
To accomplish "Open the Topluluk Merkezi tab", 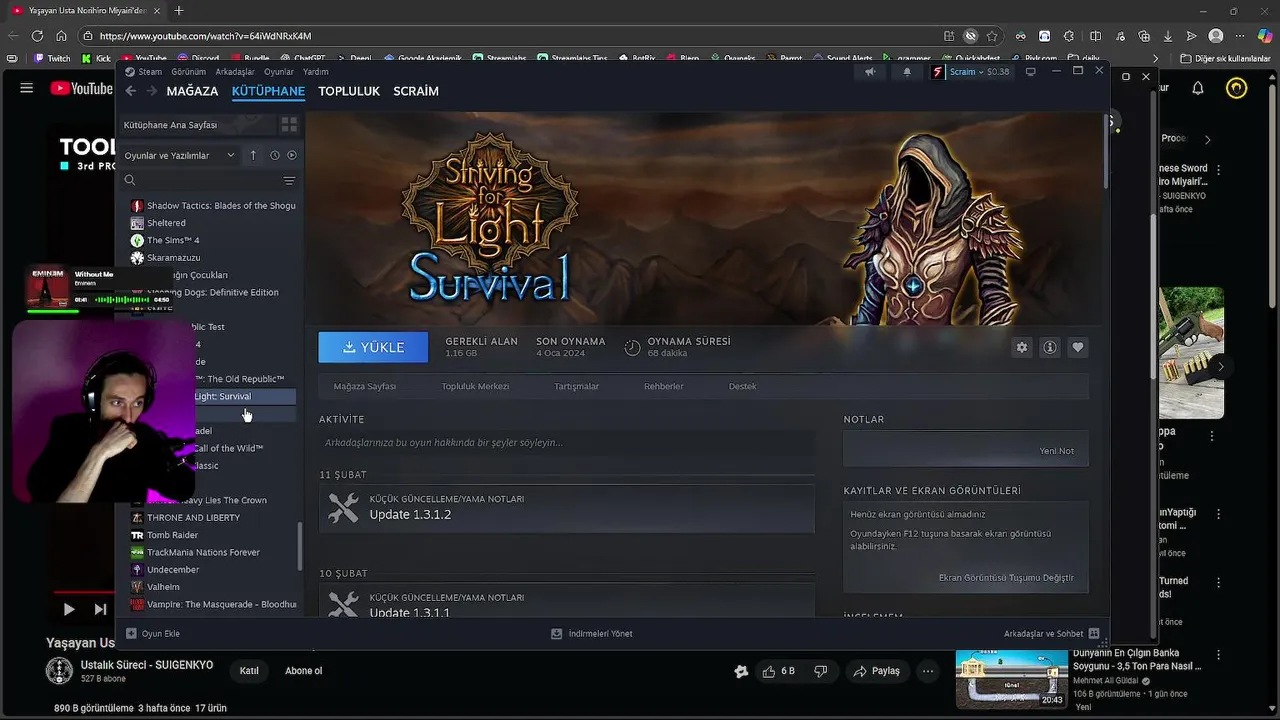I will (x=475, y=386).
